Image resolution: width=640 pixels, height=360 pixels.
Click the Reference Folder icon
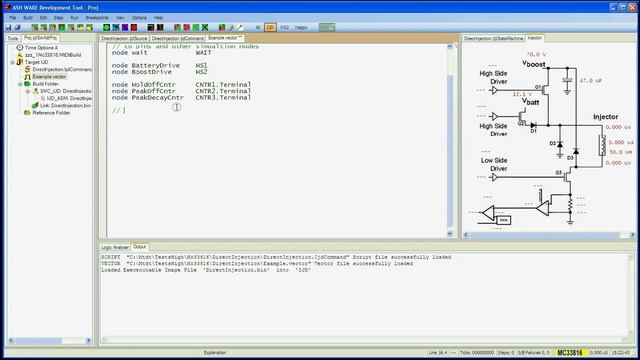coord(27,113)
